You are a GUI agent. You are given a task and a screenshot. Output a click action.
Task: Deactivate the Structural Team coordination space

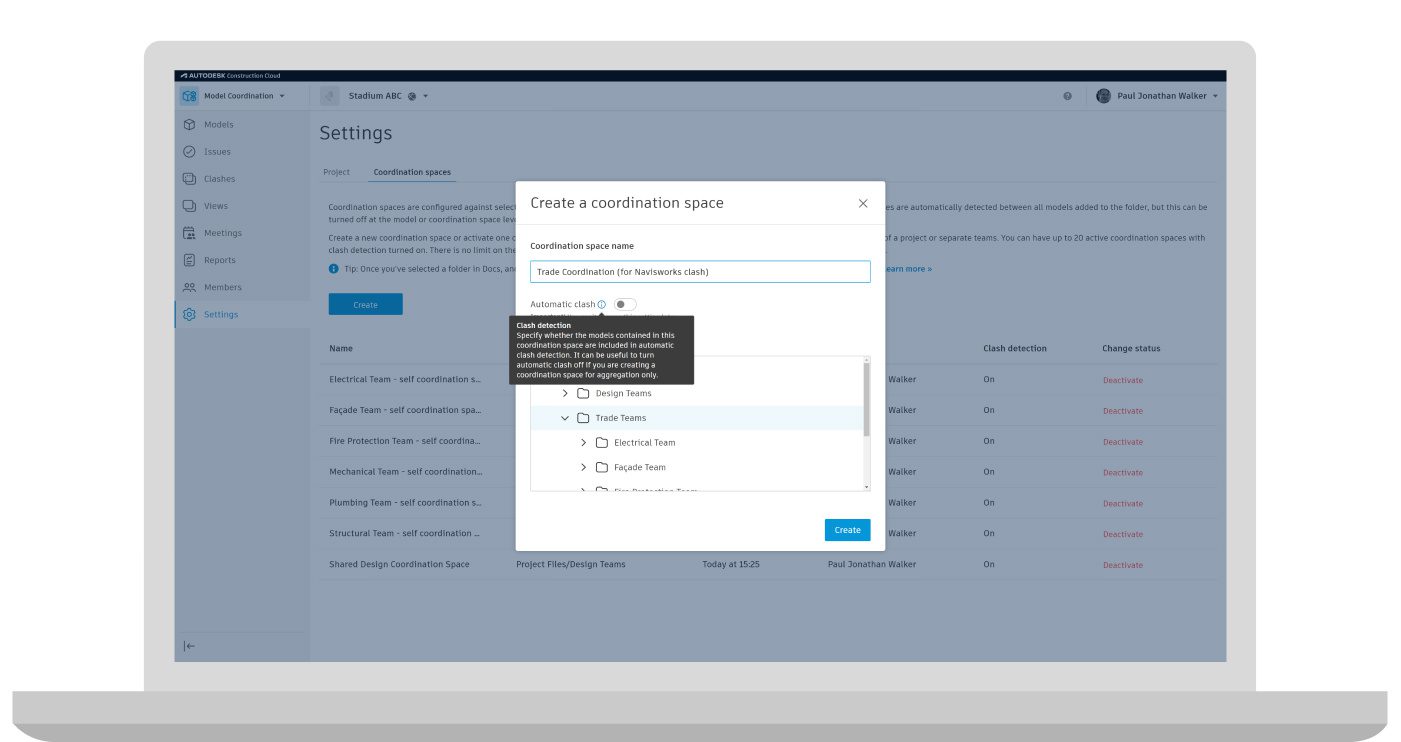[x=1123, y=534]
